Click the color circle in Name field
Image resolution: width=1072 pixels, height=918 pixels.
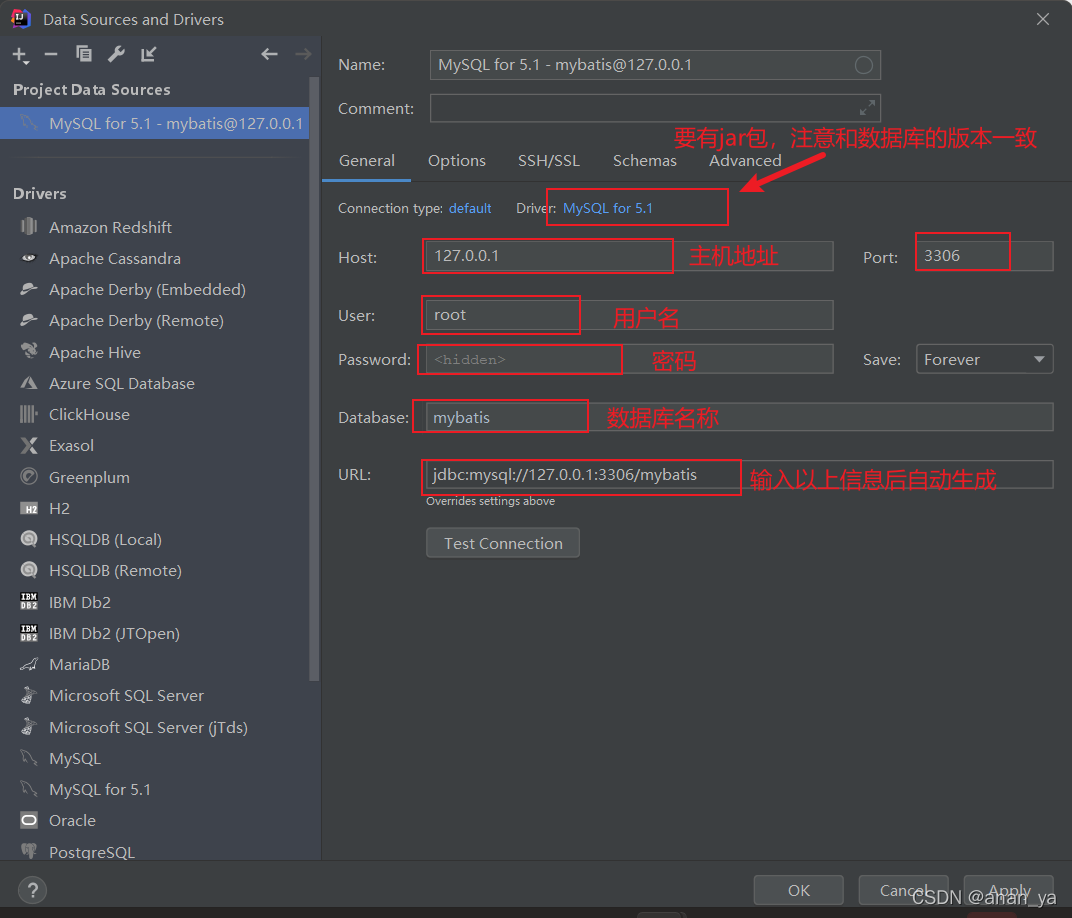click(863, 65)
